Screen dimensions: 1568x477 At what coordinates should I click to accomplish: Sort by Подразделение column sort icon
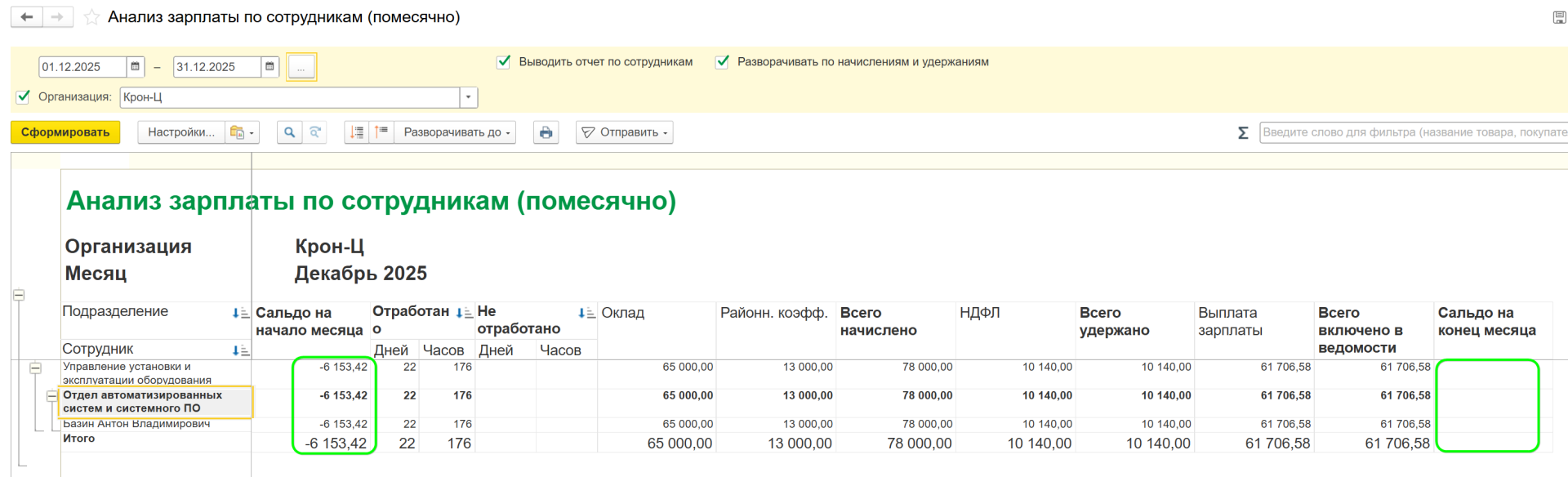pos(240,313)
